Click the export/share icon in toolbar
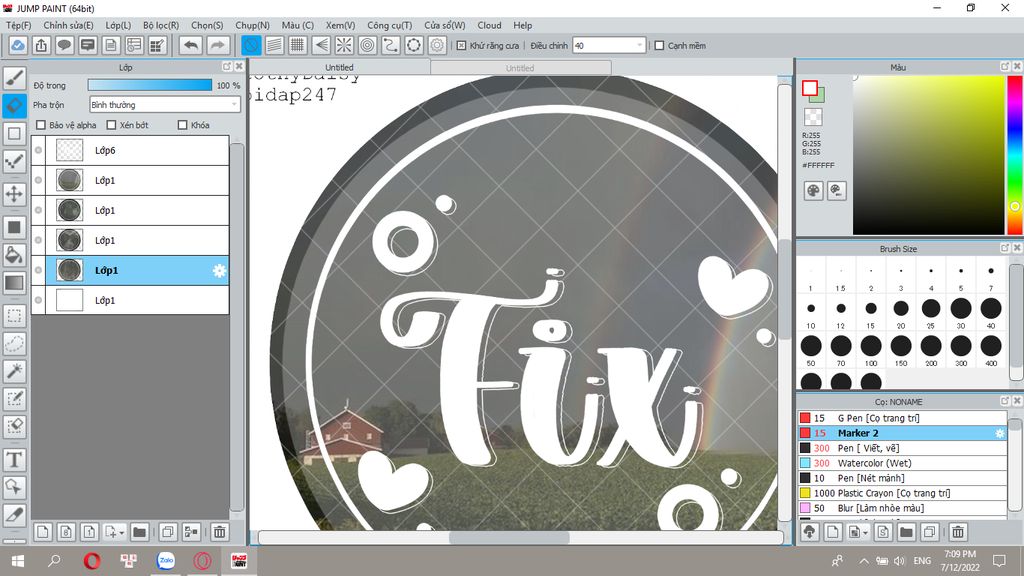Image resolution: width=1024 pixels, height=576 pixels. coord(41,46)
